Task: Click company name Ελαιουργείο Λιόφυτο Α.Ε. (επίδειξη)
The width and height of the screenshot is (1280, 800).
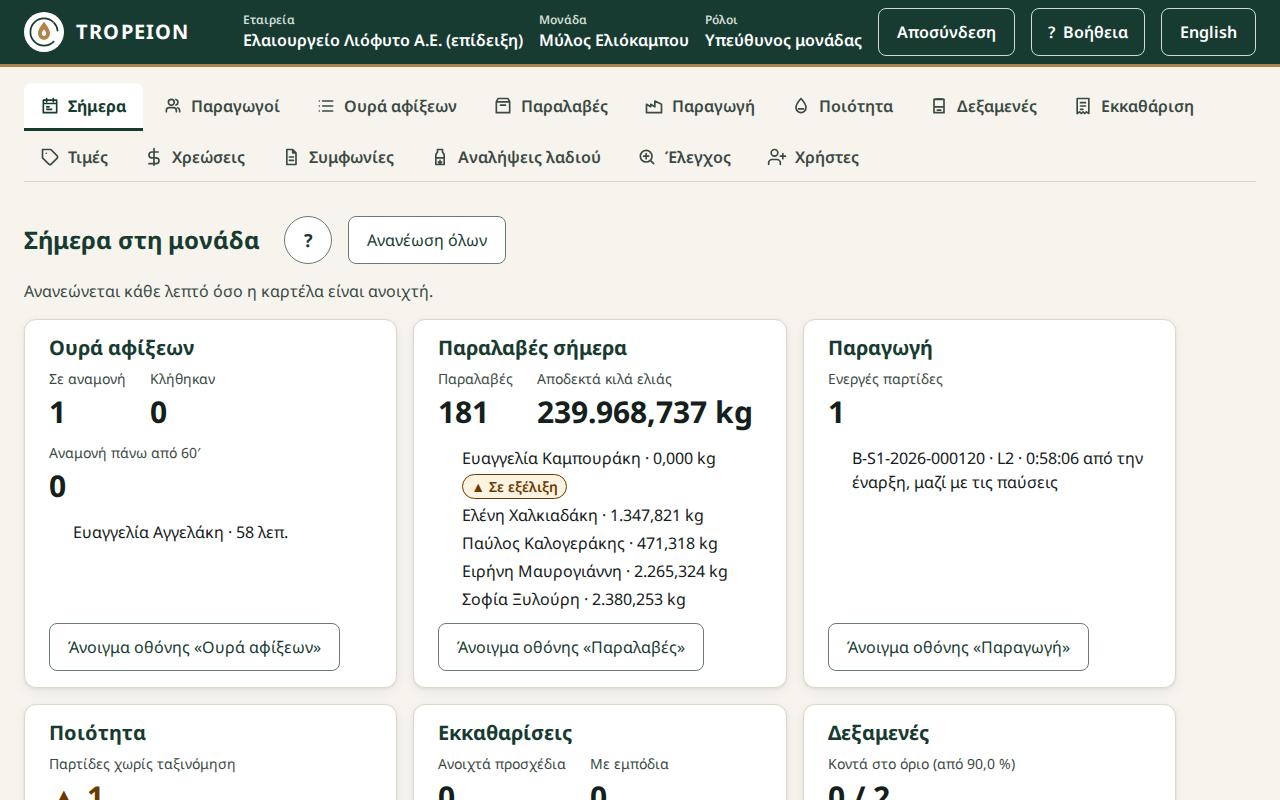Action: pyautogui.click(x=383, y=40)
